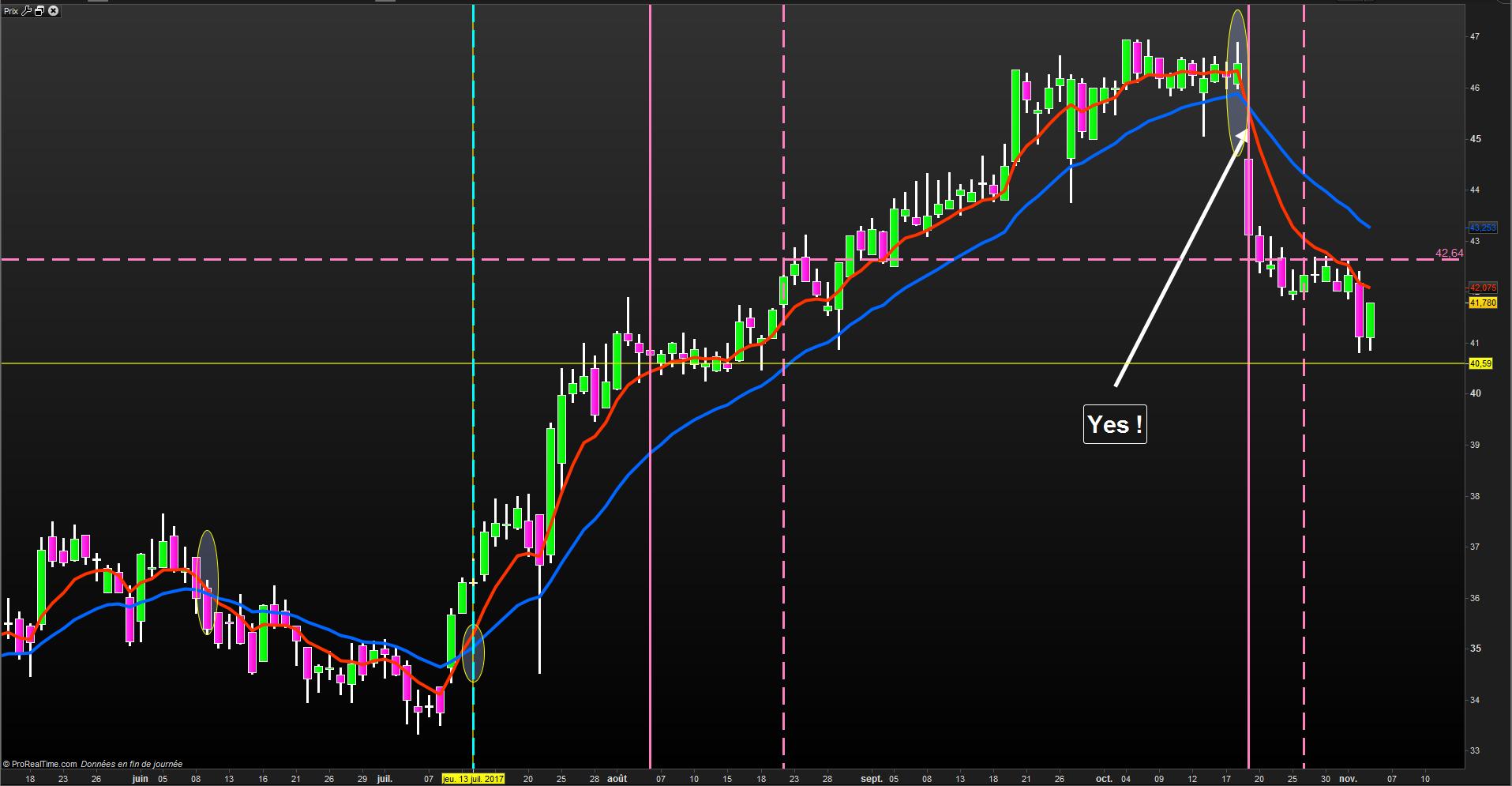Click the Données en fin de journée note
1512x786 pixels.
click(132, 764)
